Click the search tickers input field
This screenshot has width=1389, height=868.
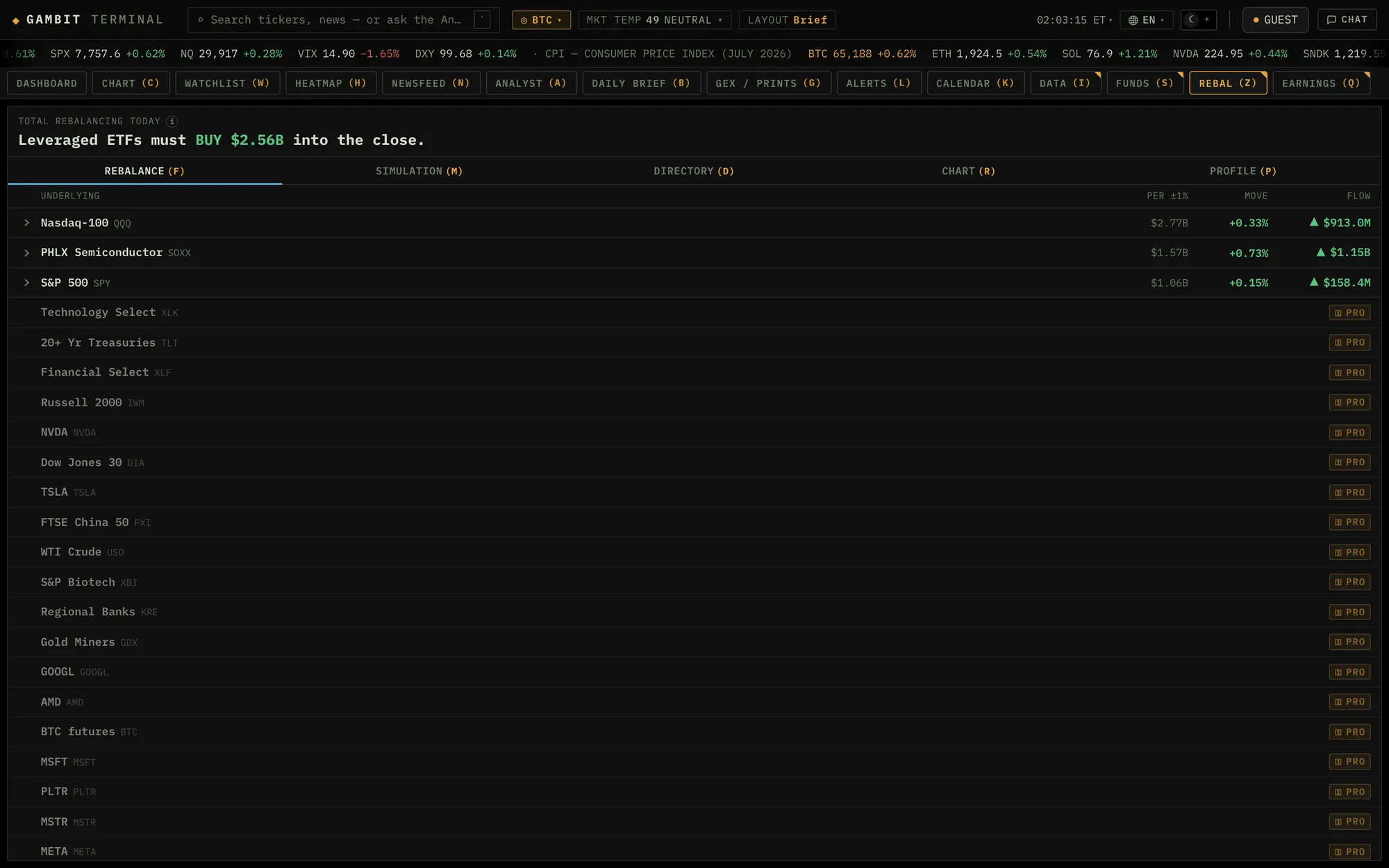pos(343,20)
